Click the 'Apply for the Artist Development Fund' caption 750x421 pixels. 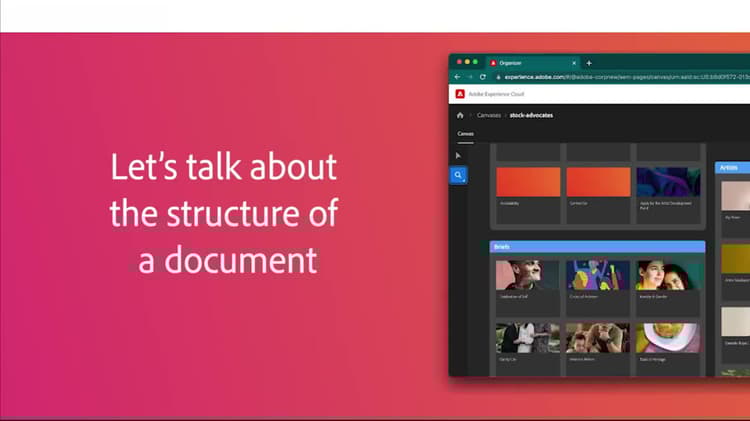point(665,205)
